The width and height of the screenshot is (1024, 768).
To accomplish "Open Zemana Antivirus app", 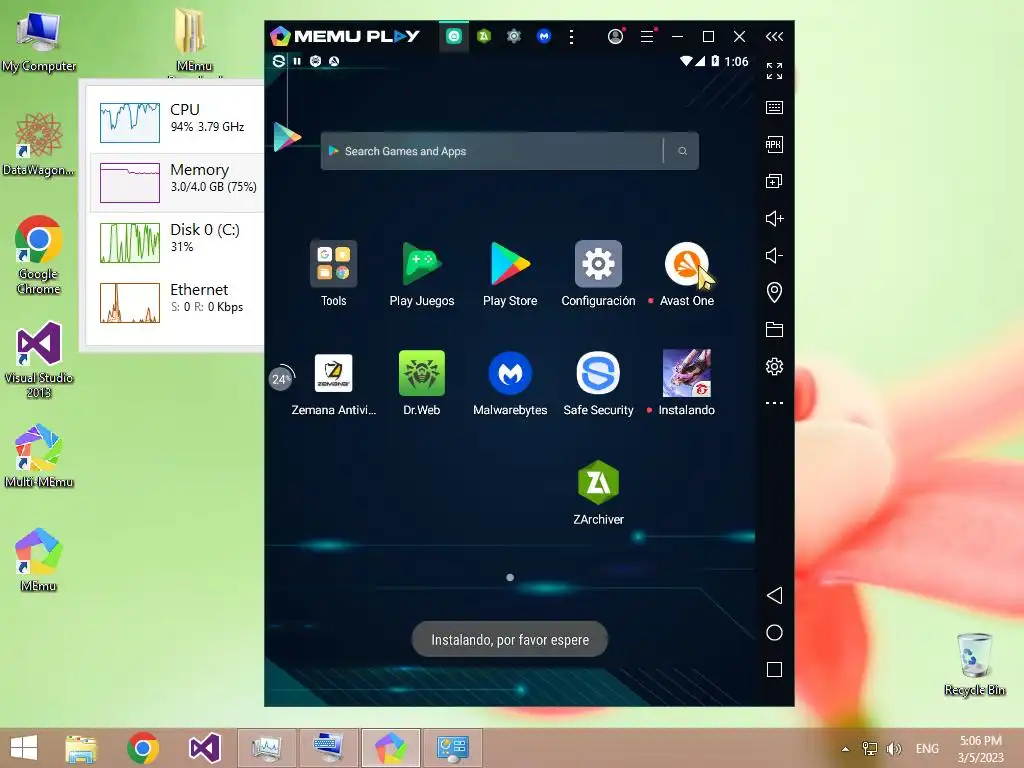I will (x=333, y=374).
